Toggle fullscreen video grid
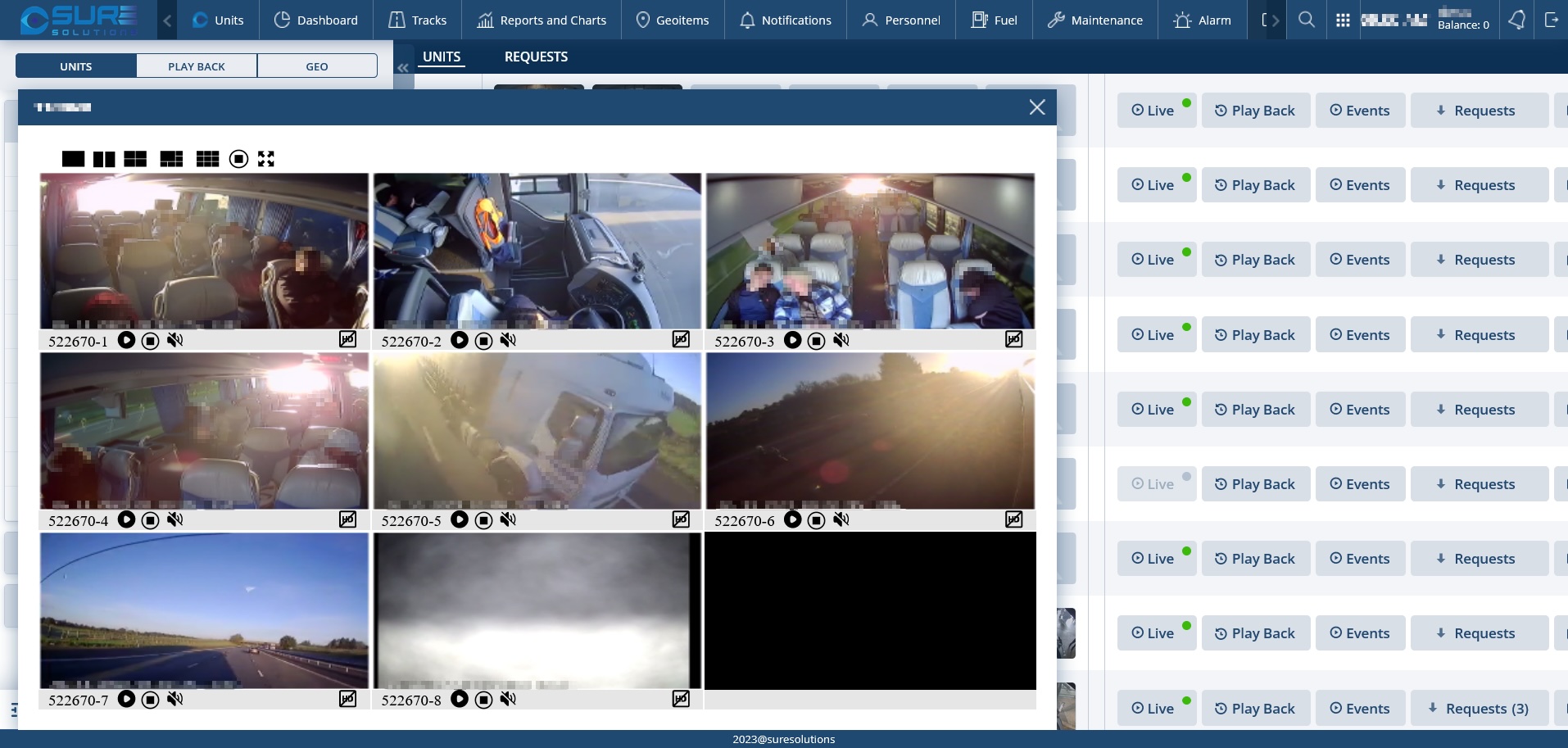This screenshot has height=748, width=1568. [x=266, y=159]
